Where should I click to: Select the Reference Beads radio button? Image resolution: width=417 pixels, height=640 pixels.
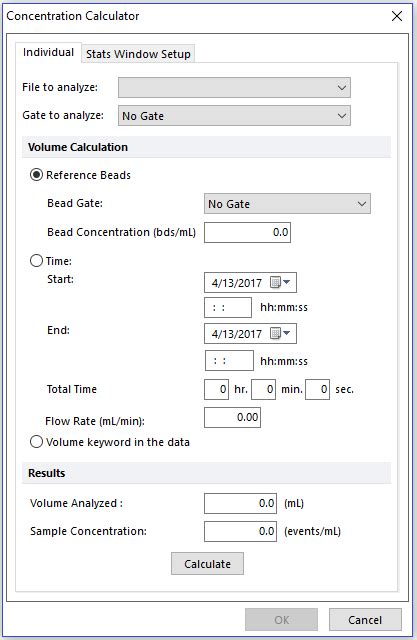point(36,175)
